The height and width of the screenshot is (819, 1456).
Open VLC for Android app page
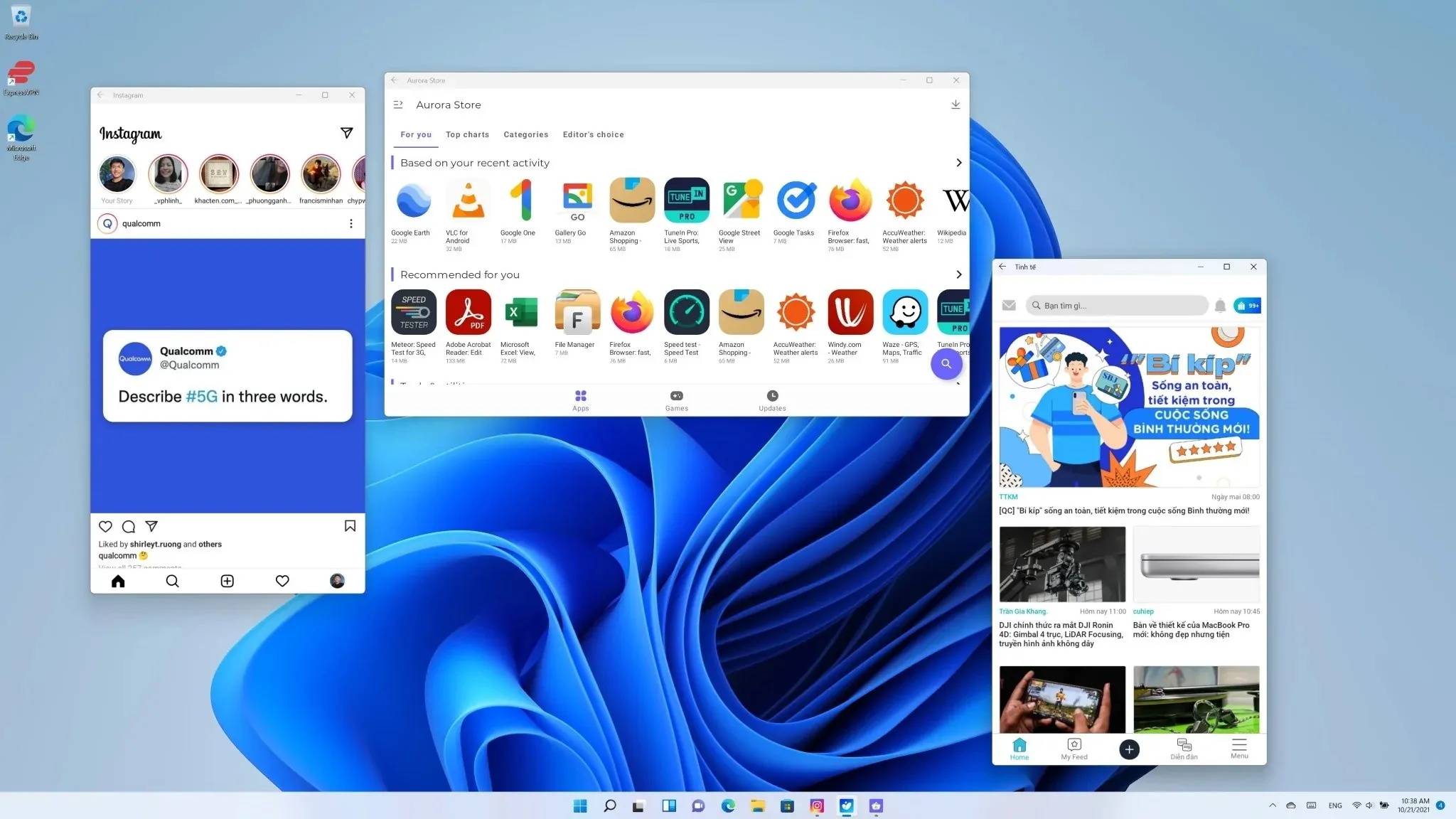(467, 200)
